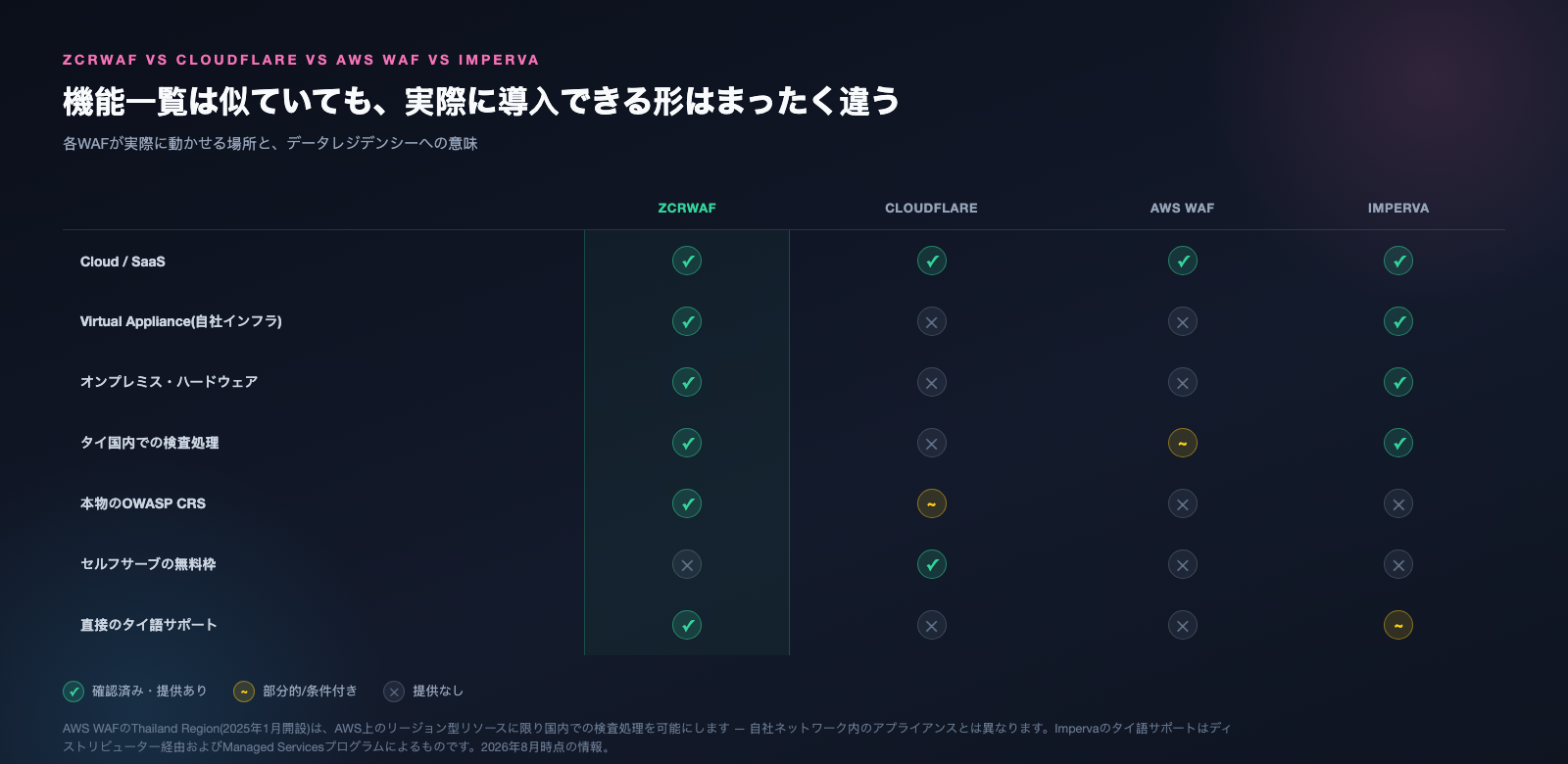Click Imperva partial icon in 直接のタイ語サポート row
This screenshot has width=1568, height=764.
[1398, 626]
